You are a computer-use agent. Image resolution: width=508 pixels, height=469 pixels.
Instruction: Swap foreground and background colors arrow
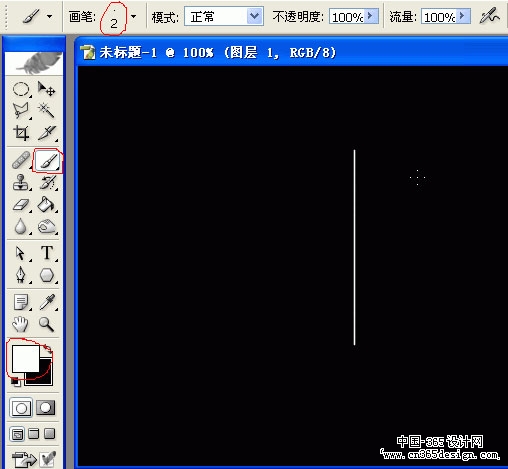pos(48,349)
